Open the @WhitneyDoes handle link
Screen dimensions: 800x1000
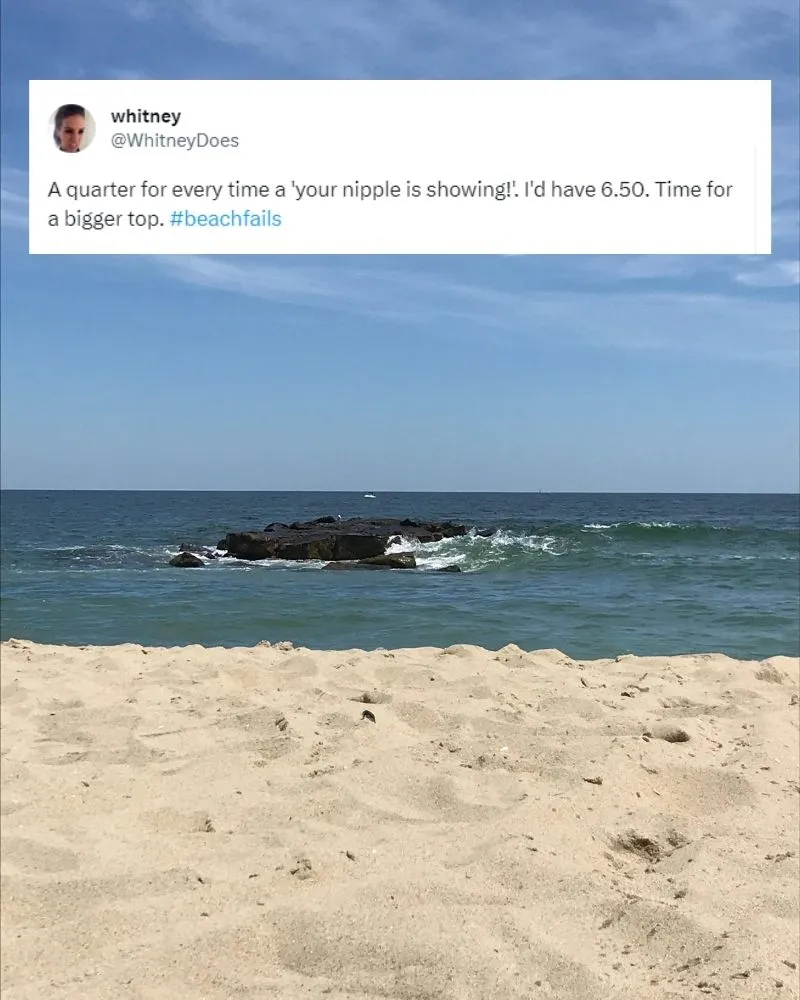(x=175, y=140)
